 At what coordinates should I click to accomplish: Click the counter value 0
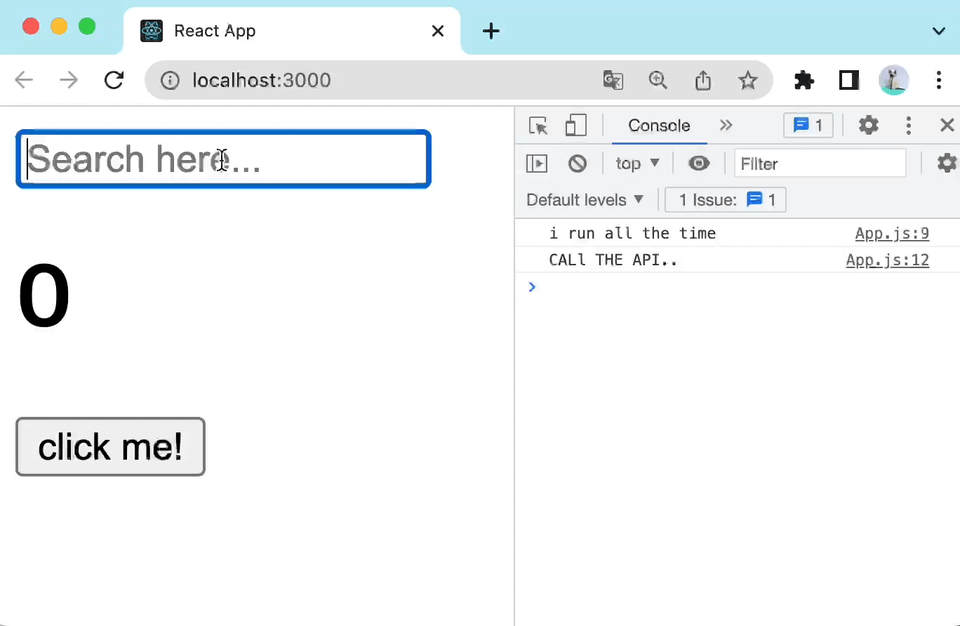[44, 295]
